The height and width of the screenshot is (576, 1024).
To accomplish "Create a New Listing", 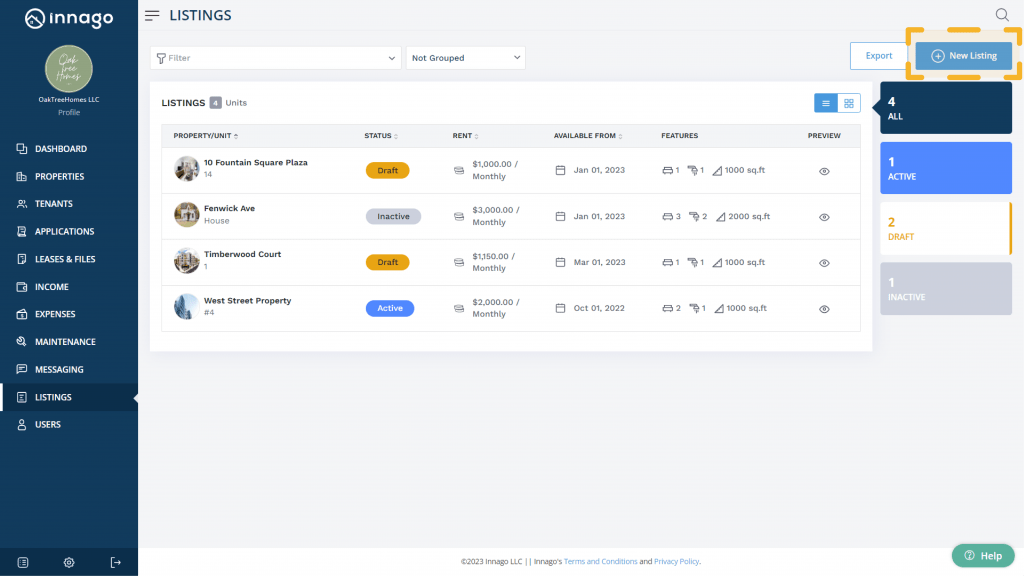I will coord(963,56).
